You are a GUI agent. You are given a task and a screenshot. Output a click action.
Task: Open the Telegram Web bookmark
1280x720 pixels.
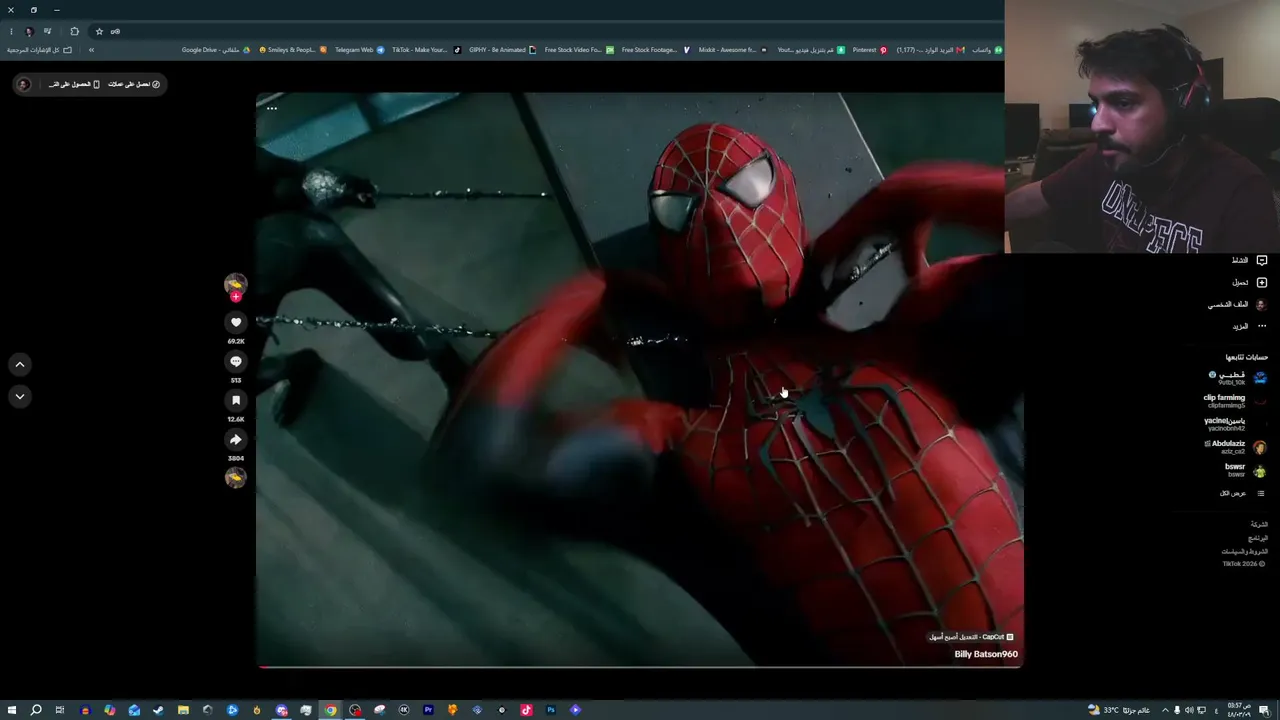coord(360,50)
